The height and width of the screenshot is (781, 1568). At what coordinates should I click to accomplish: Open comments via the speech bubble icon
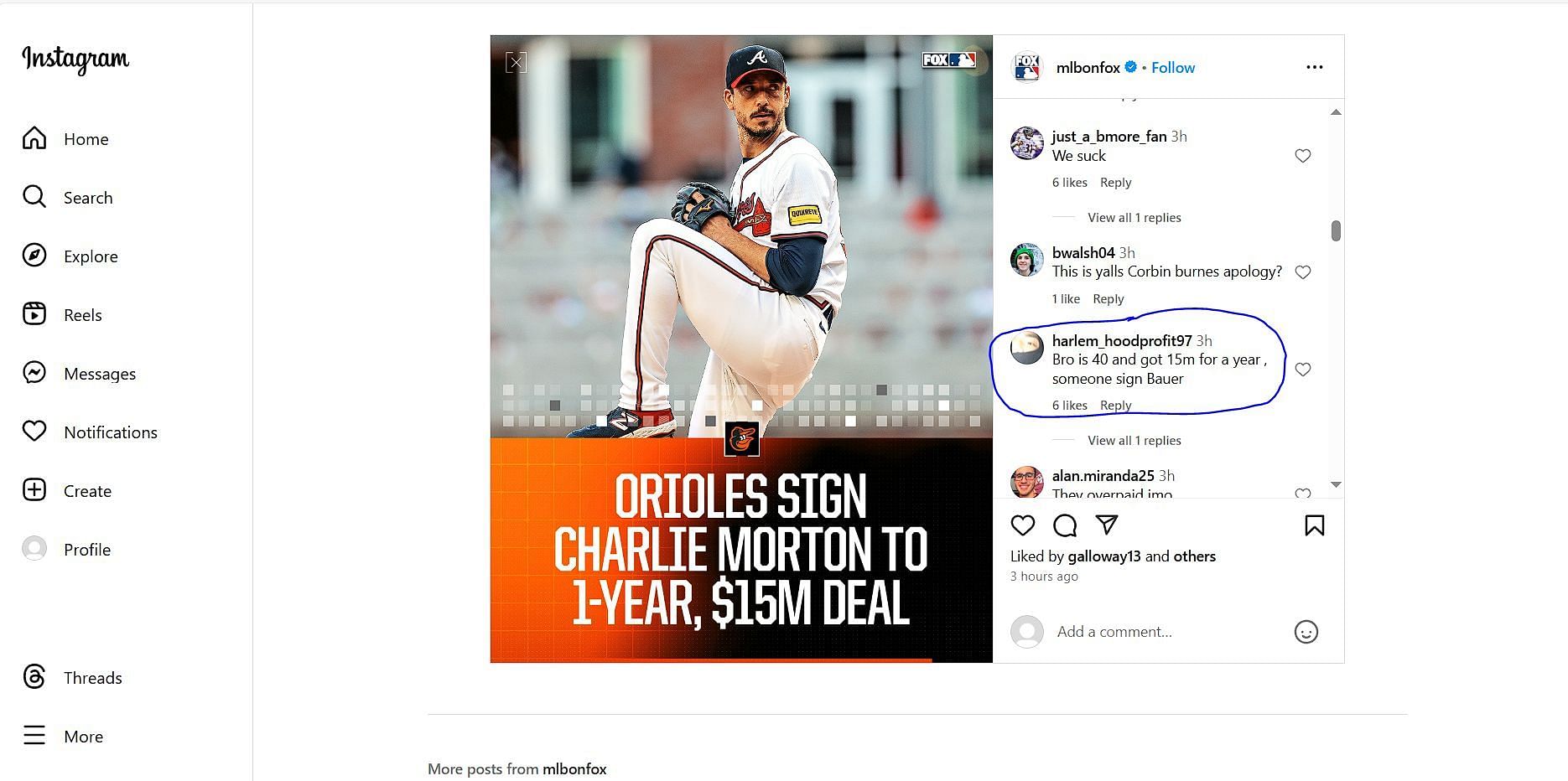[x=1064, y=525]
